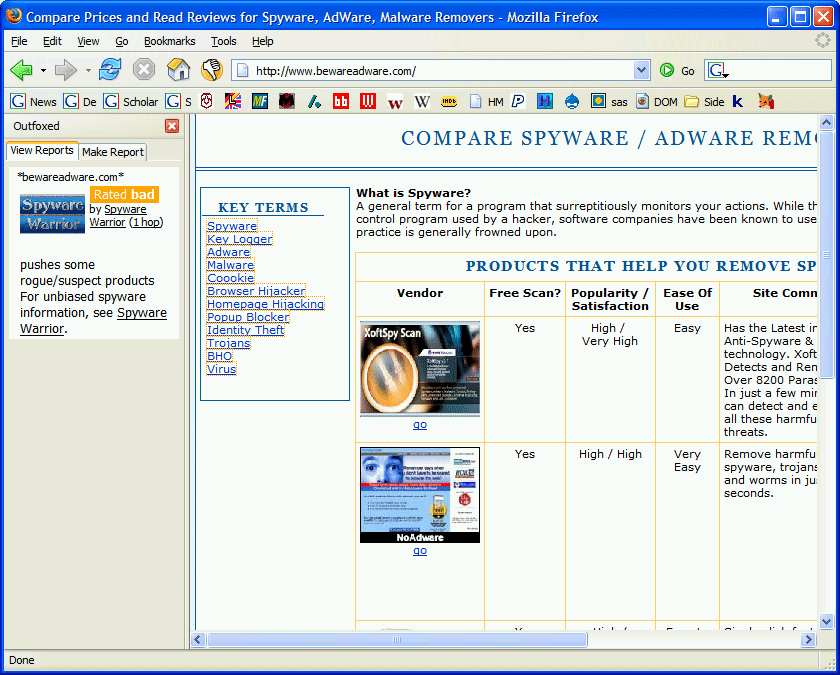The width and height of the screenshot is (840, 675).
Task: Open the search engine selector dropdown
Action: (x=718, y=71)
